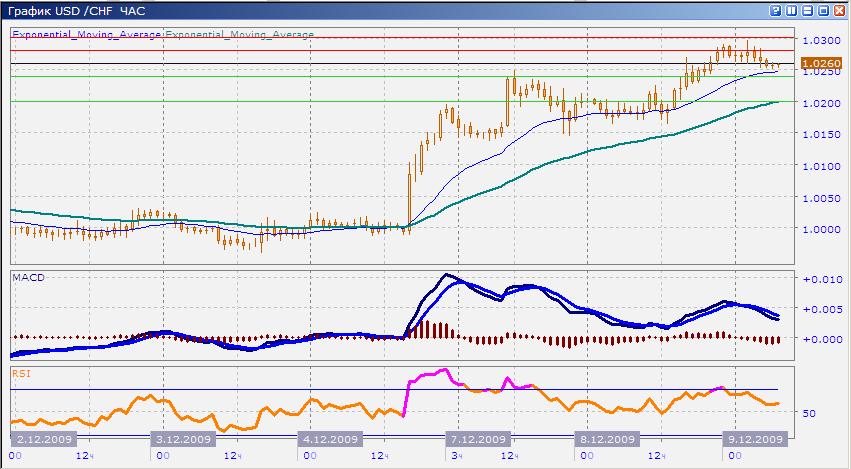The width and height of the screenshot is (851, 469).
Task: Click the 1.0260 current price tag
Action: pos(820,63)
